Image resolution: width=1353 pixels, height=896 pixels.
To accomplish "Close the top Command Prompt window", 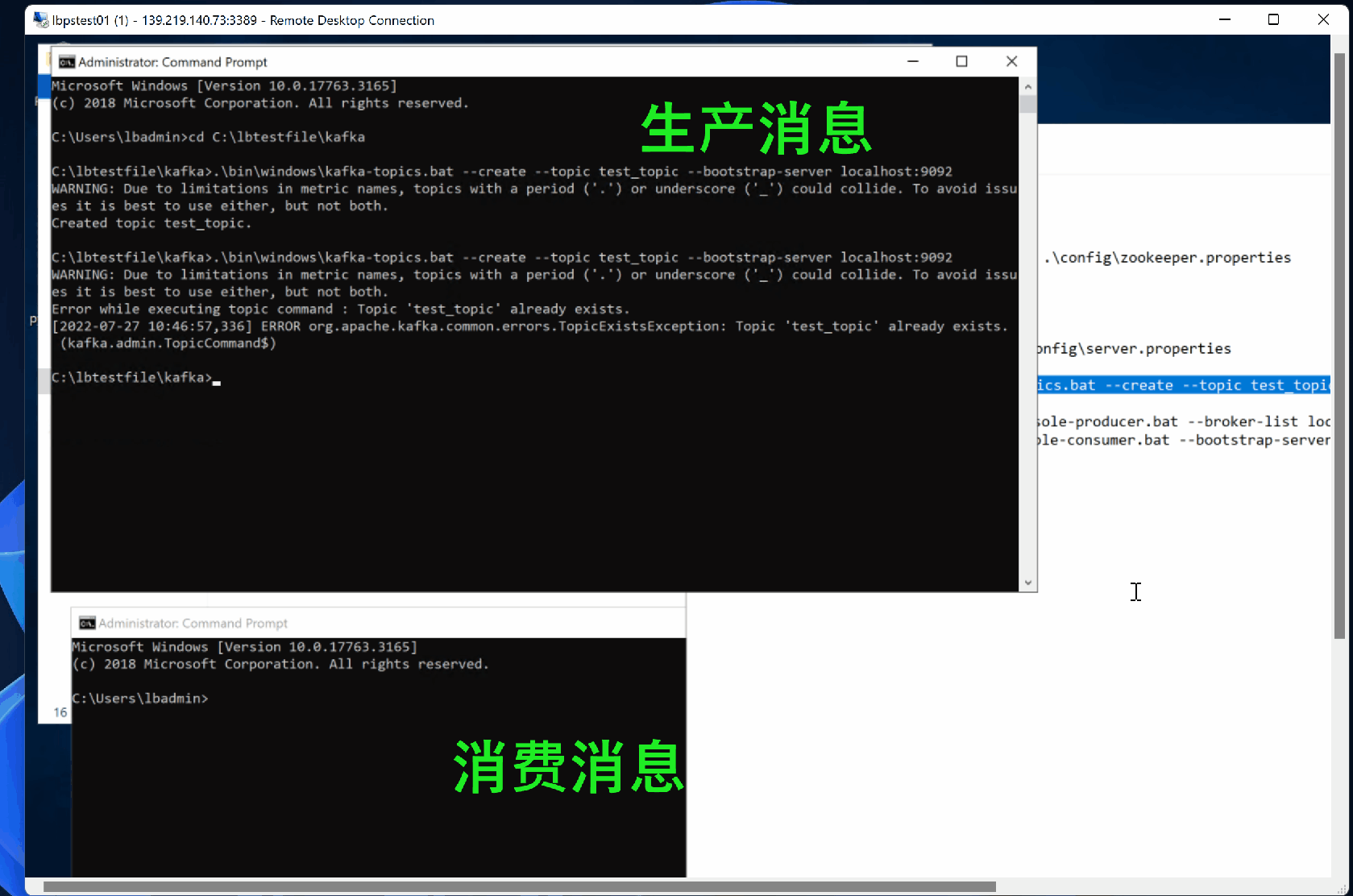I will pyautogui.click(x=1011, y=61).
